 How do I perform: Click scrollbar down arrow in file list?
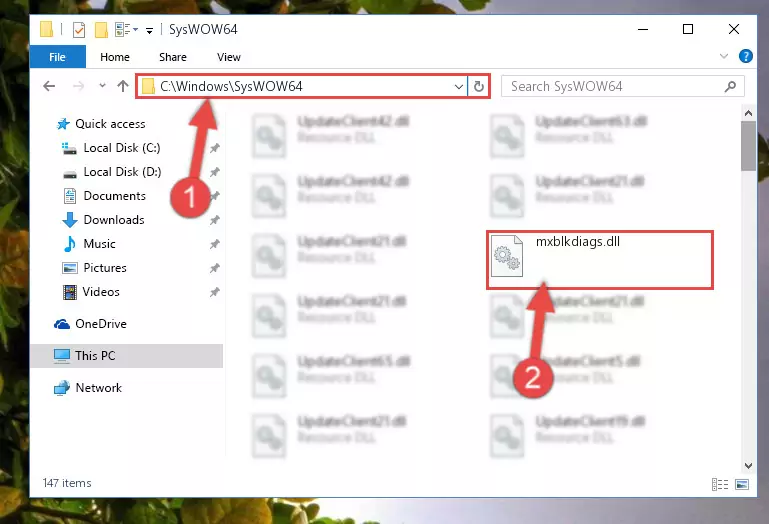pos(748,465)
